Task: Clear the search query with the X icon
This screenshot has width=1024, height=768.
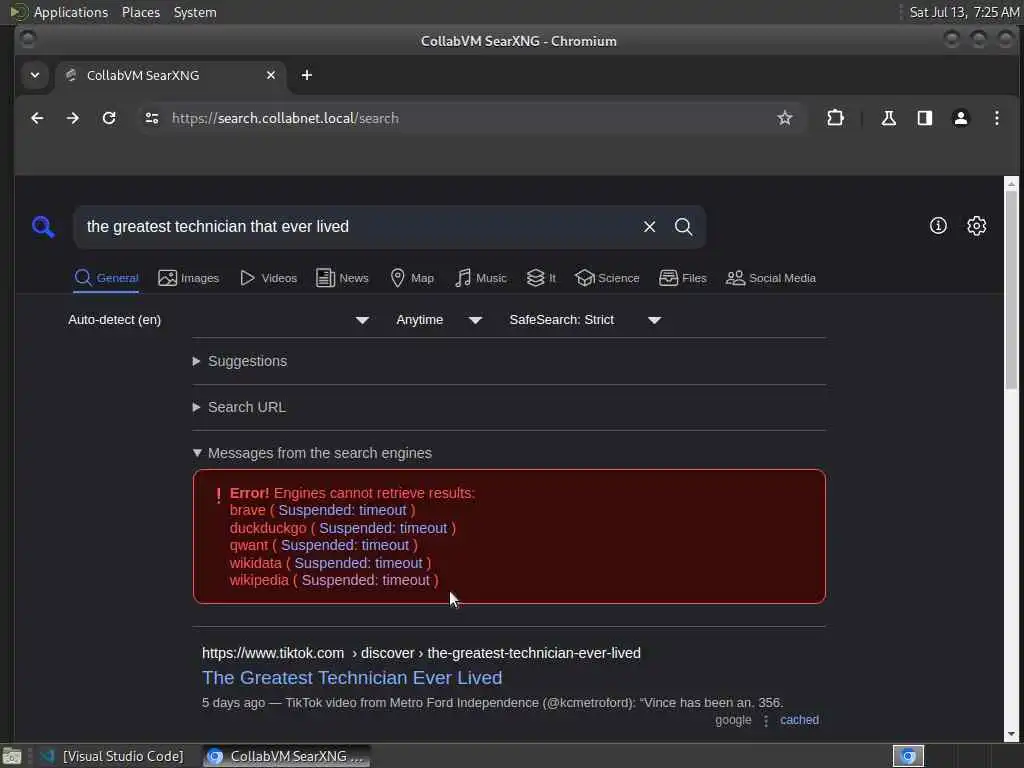Action: (649, 227)
